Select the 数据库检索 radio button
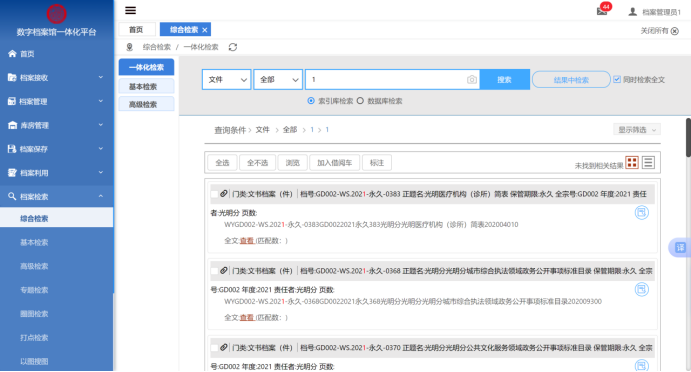The image size is (691, 372). (x=360, y=101)
